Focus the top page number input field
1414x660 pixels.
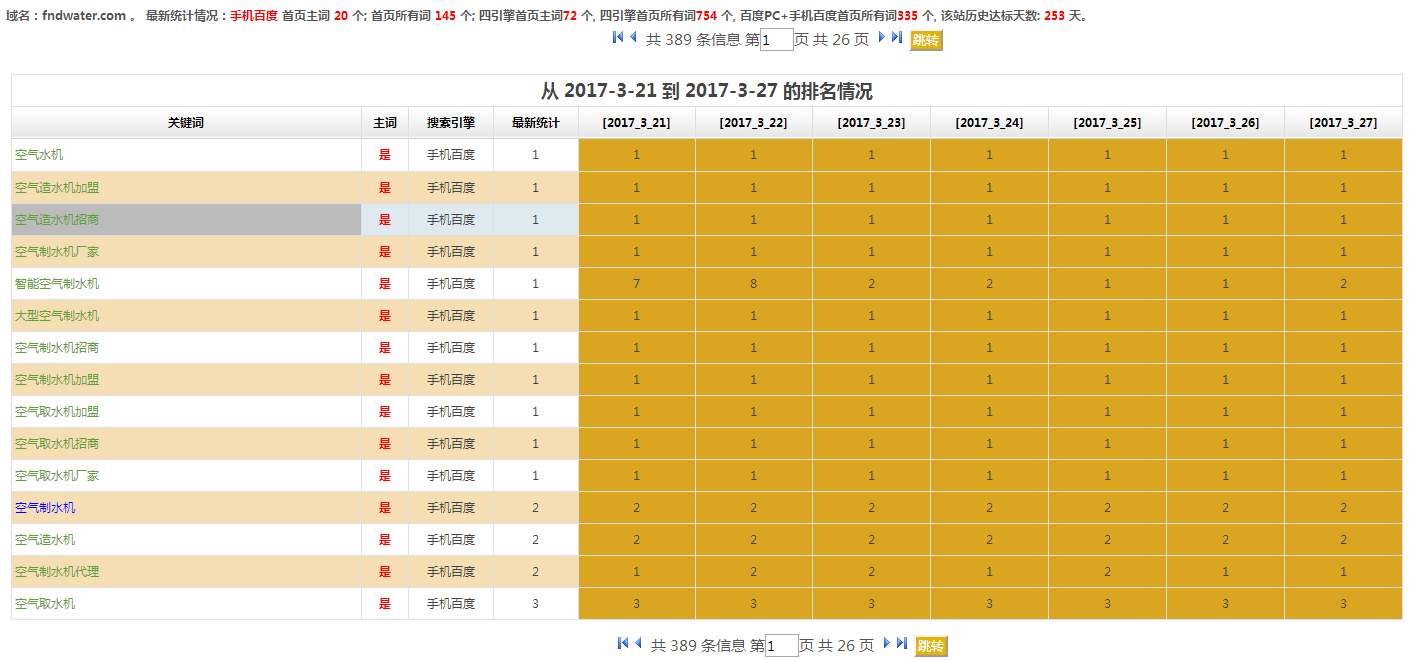click(x=776, y=40)
